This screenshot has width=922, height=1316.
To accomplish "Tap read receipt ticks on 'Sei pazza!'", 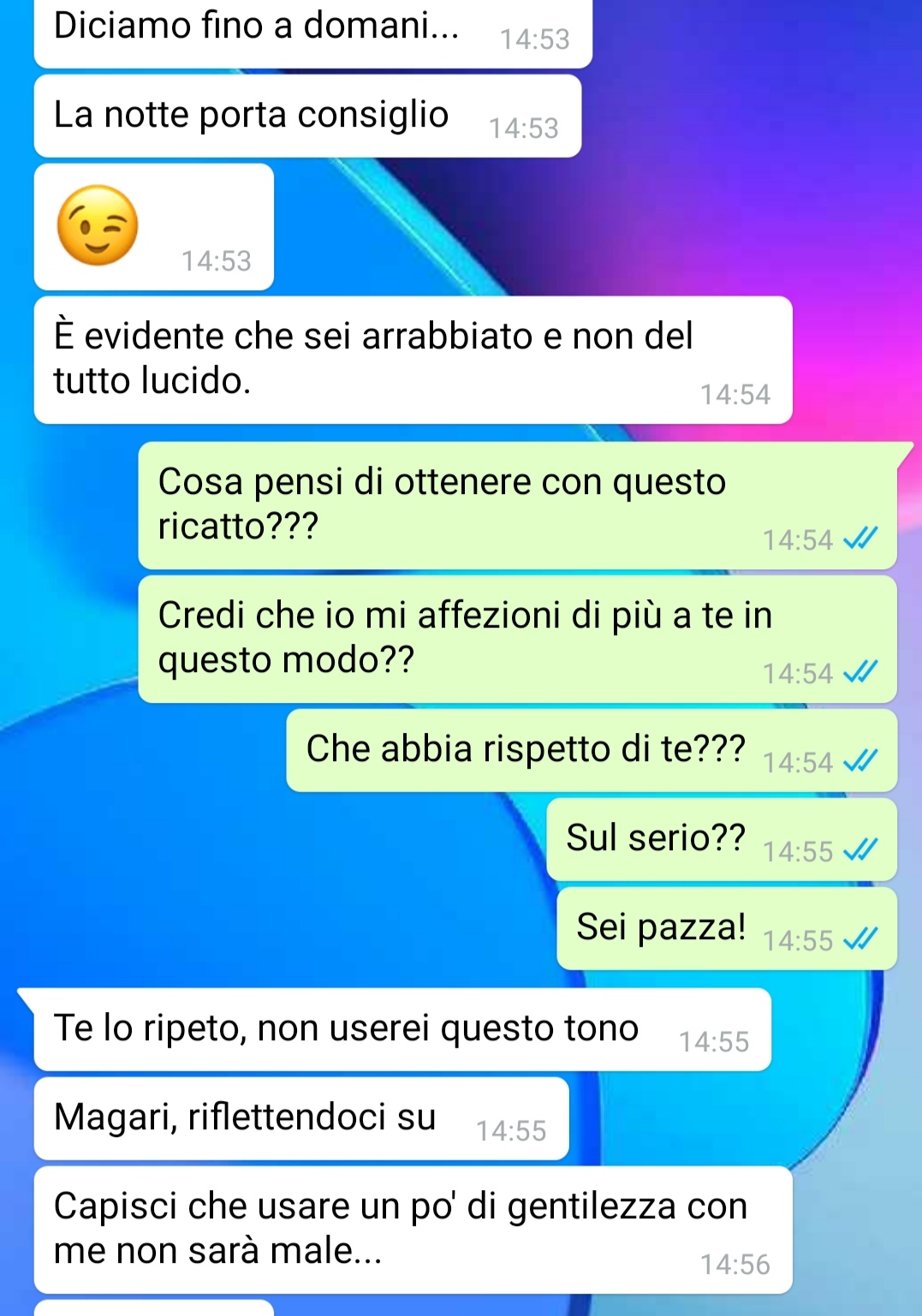I will (860, 939).
